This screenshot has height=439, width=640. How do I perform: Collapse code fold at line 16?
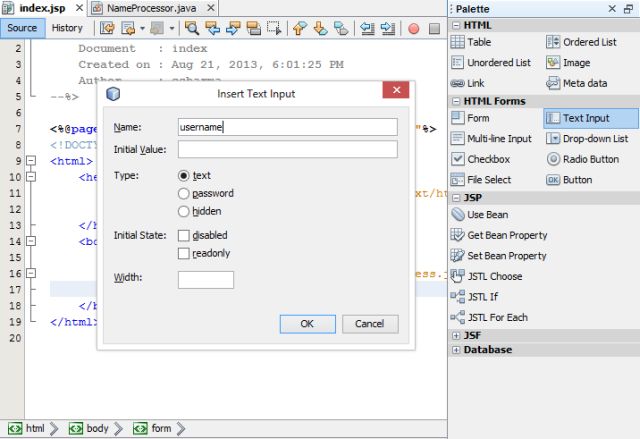[31, 273]
